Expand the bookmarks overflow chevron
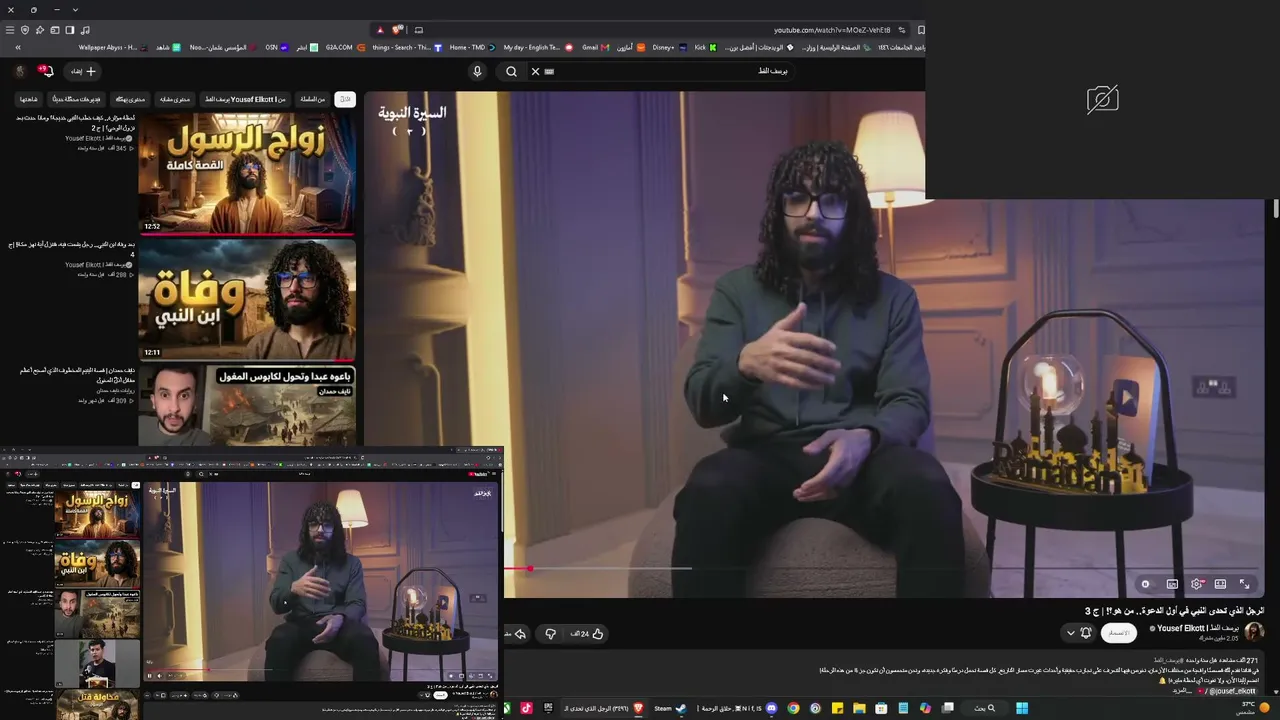The image size is (1280, 720). point(17,47)
